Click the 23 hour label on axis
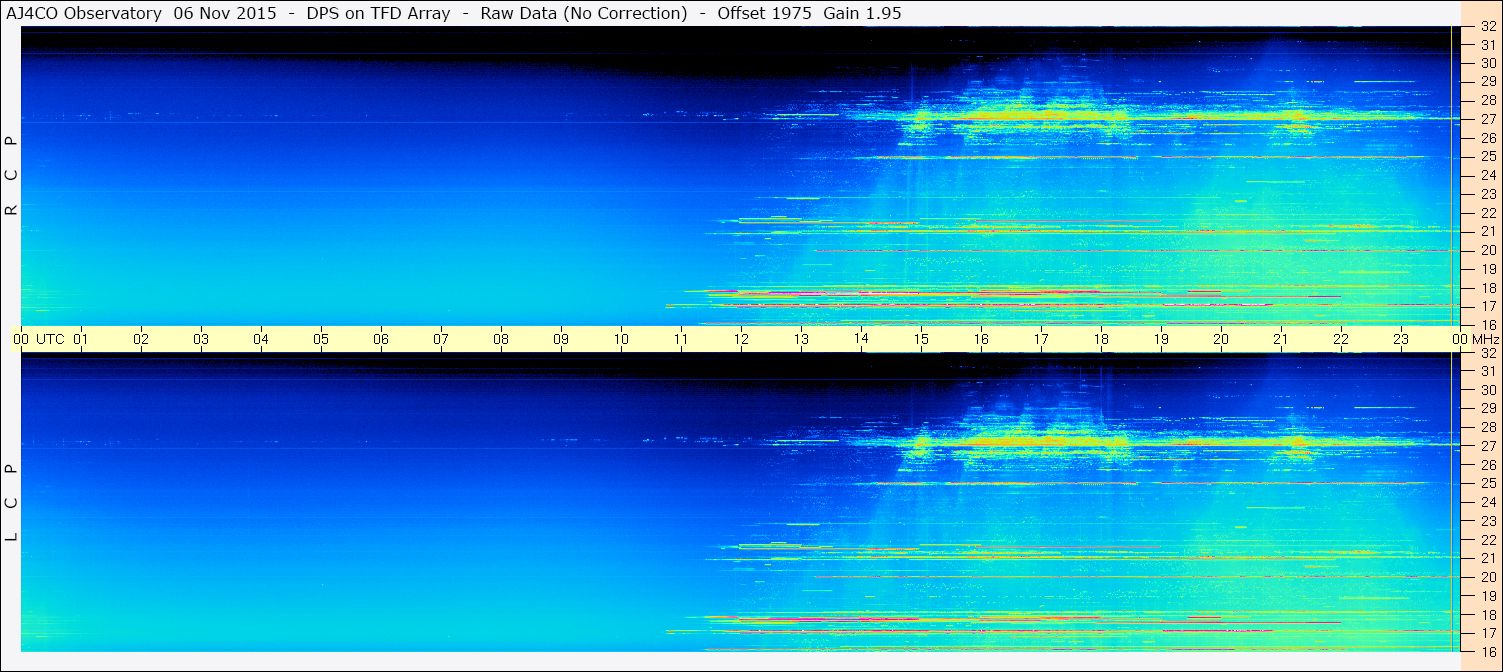Viewport: 1503px width, 672px height. point(1401,339)
